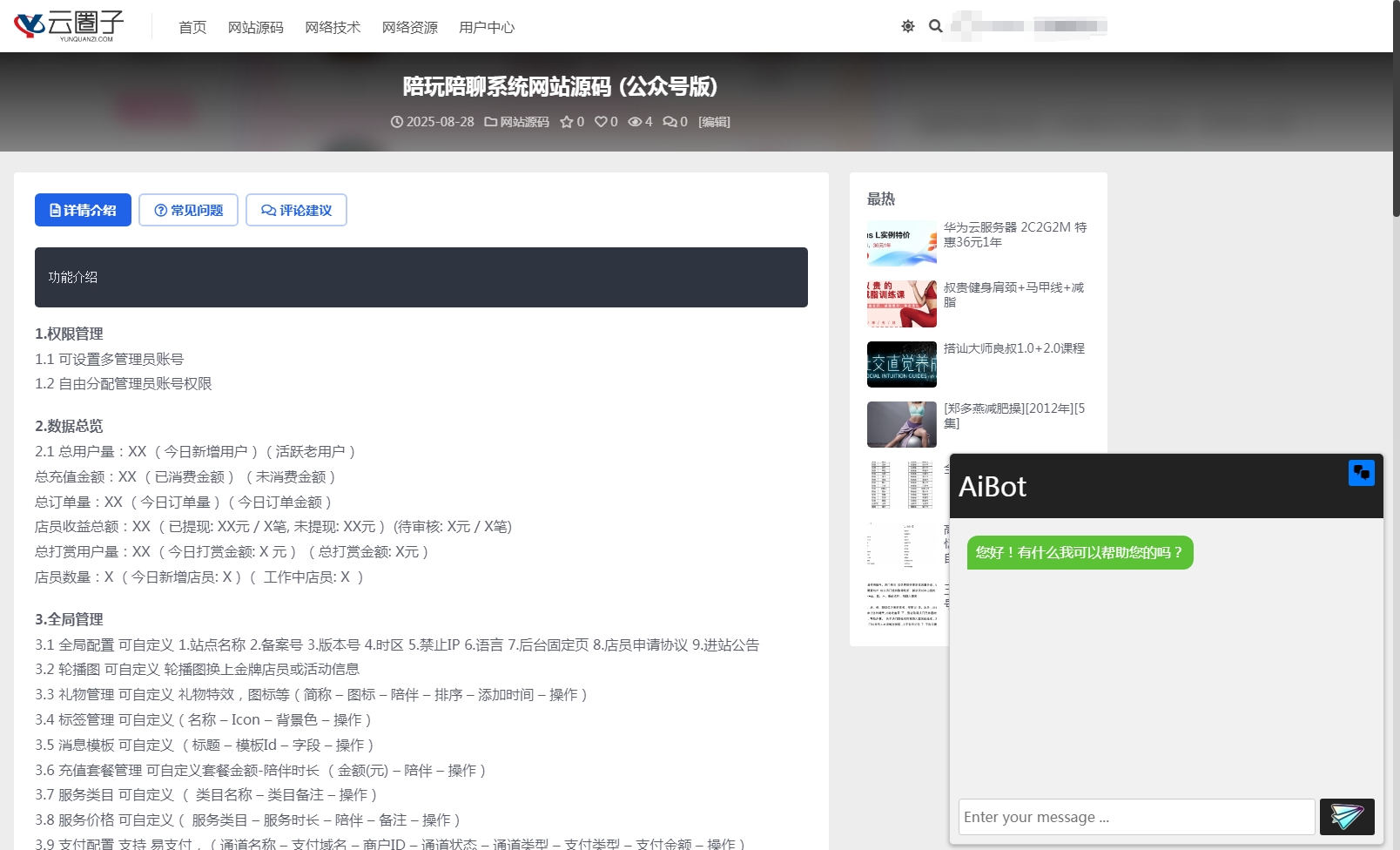
Task: Open the 网络资源 menu
Action: click(409, 27)
